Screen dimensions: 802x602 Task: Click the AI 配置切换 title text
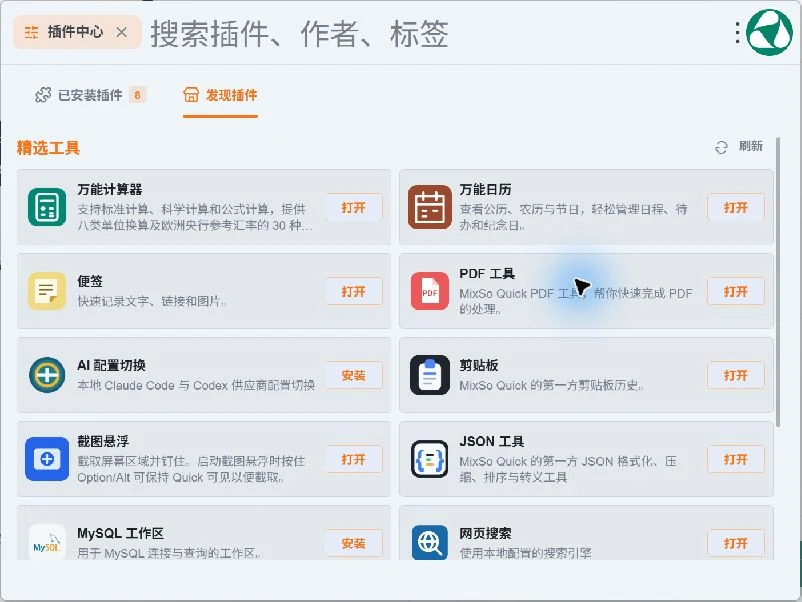point(112,365)
